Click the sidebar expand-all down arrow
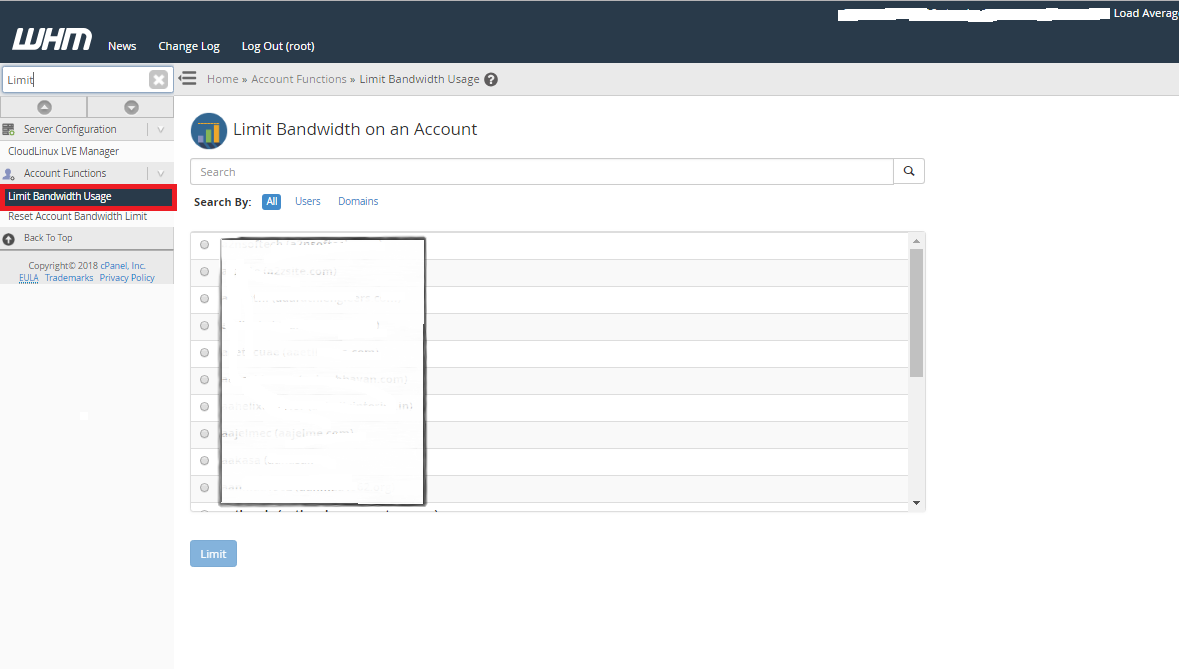This screenshot has width=1179, height=669. (131, 107)
